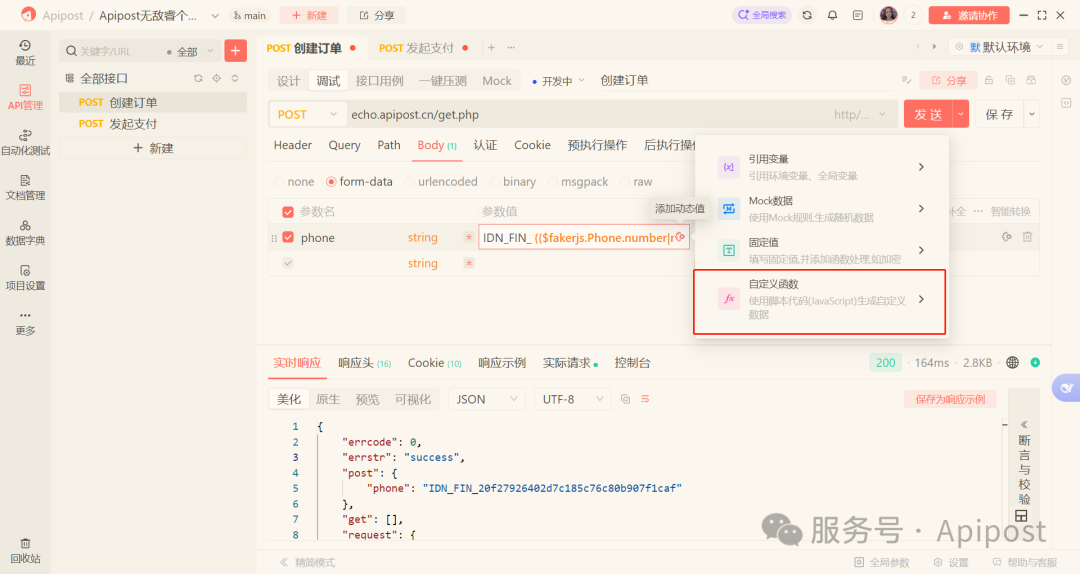
Task: Click the 发送 send button
Action: click(x=928, y=114)
